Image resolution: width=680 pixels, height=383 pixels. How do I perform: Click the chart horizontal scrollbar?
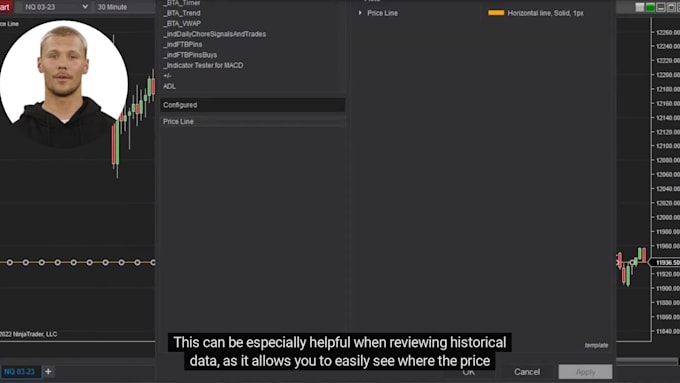(646, 360)
